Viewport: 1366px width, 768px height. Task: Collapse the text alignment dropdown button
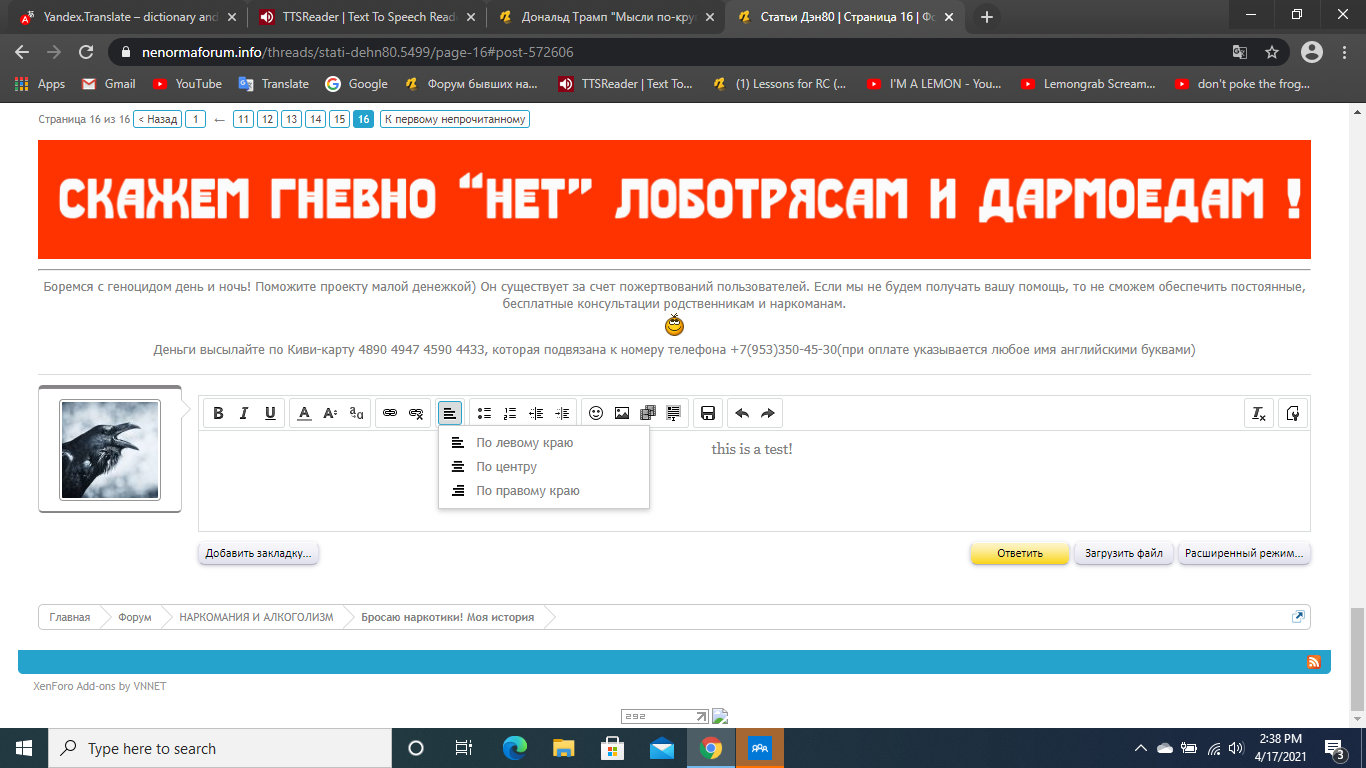click(x=450, y=413)
